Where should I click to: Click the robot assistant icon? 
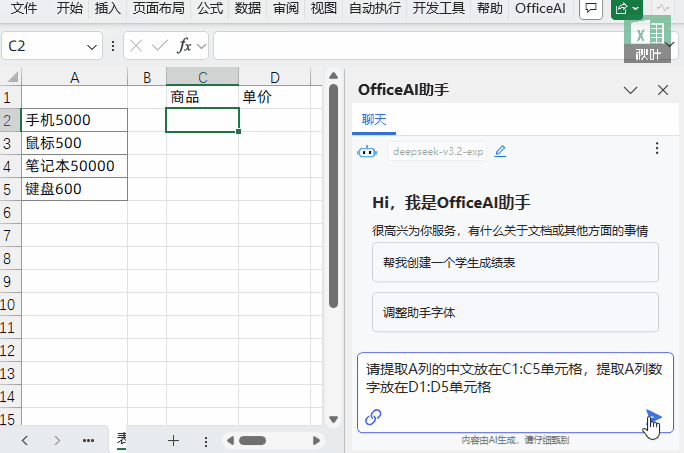tap(367, 151)
